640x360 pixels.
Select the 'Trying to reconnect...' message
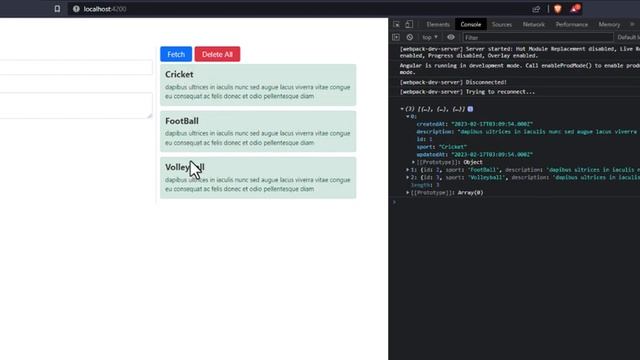click(467, 92)
